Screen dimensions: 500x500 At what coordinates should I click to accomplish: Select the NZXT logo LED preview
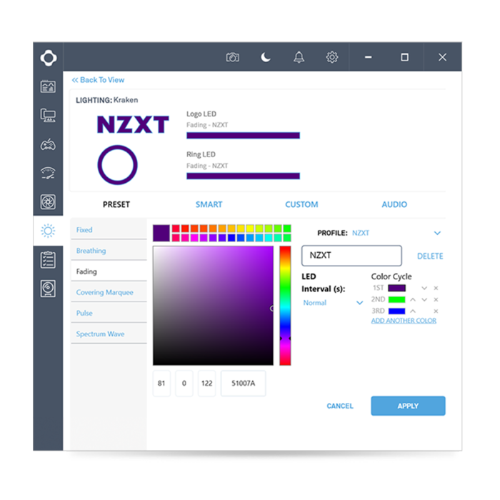133,125
